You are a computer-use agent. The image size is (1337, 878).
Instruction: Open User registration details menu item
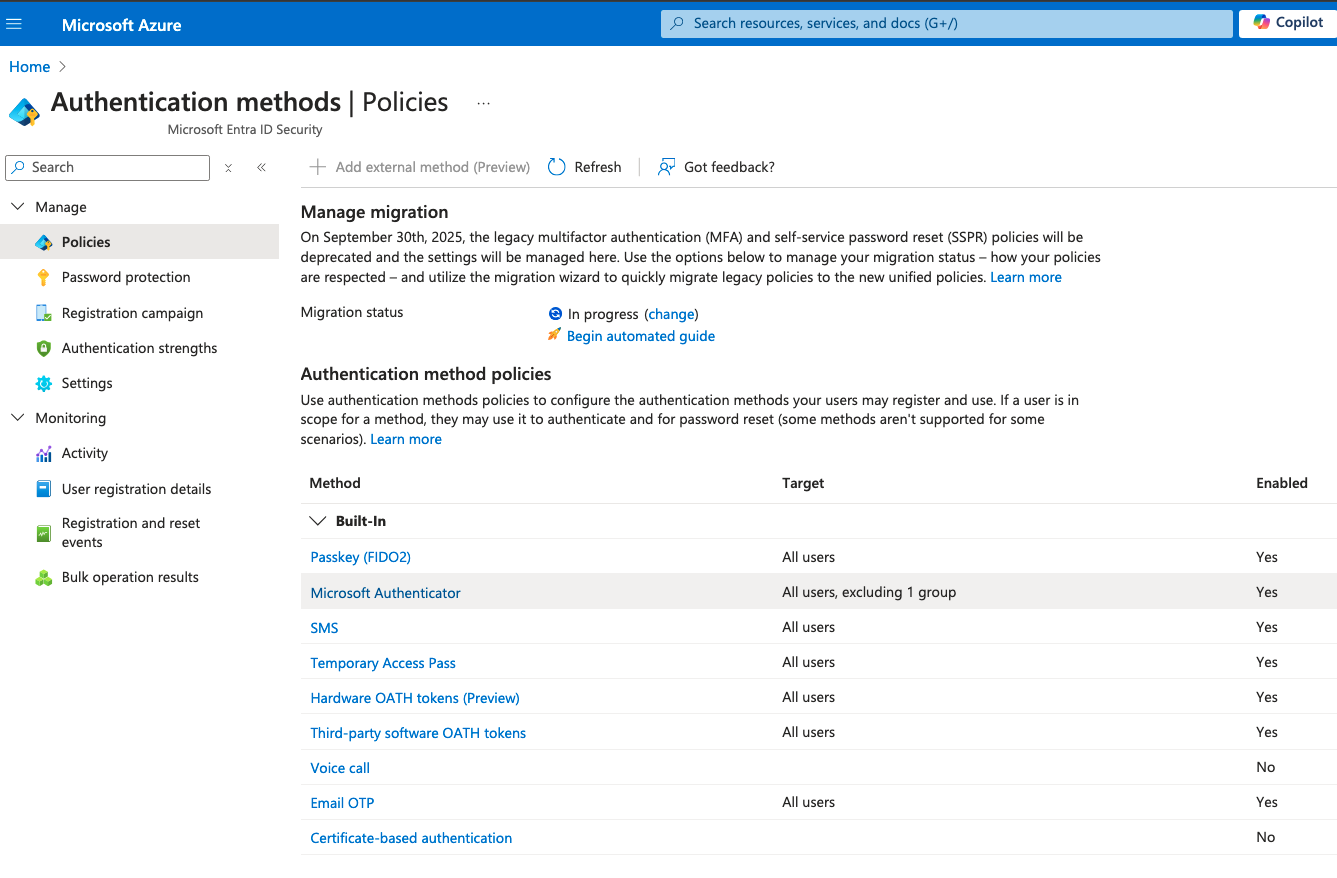coord(136,489)
